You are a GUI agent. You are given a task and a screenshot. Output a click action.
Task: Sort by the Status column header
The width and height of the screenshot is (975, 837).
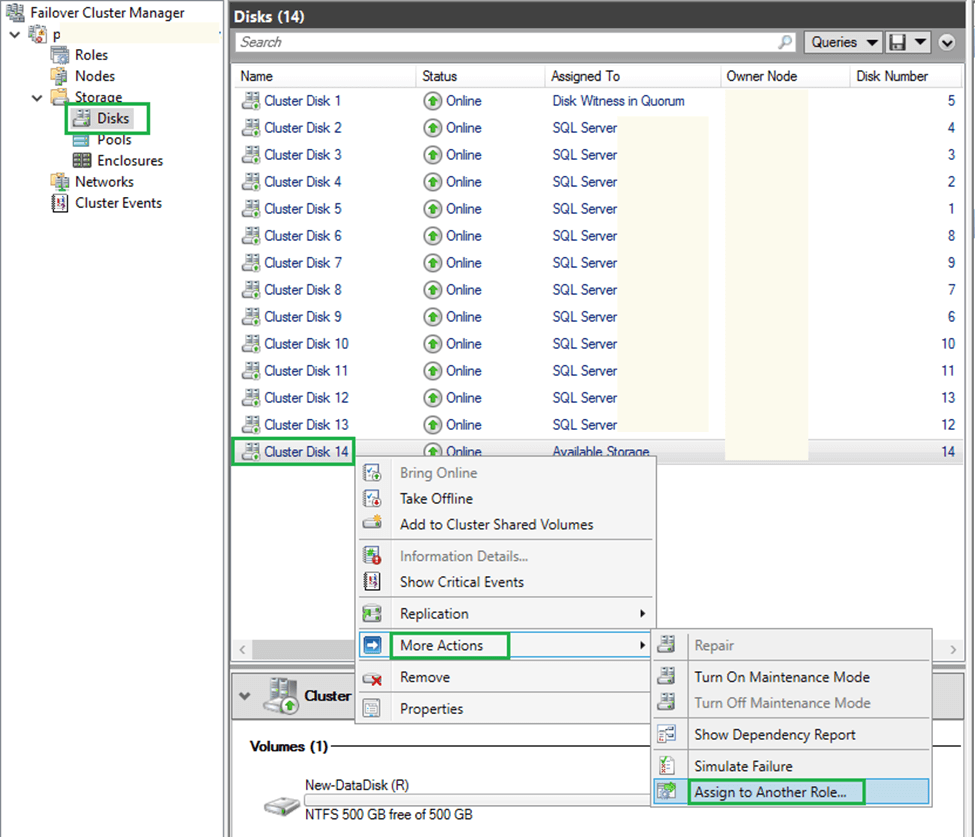click(481, 76)
